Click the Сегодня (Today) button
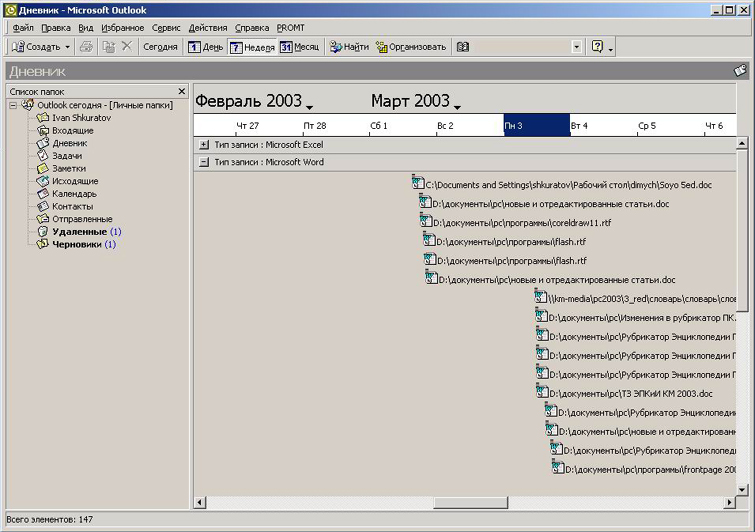The width and height of the screenshot is (755, 532). coord(160,47)
